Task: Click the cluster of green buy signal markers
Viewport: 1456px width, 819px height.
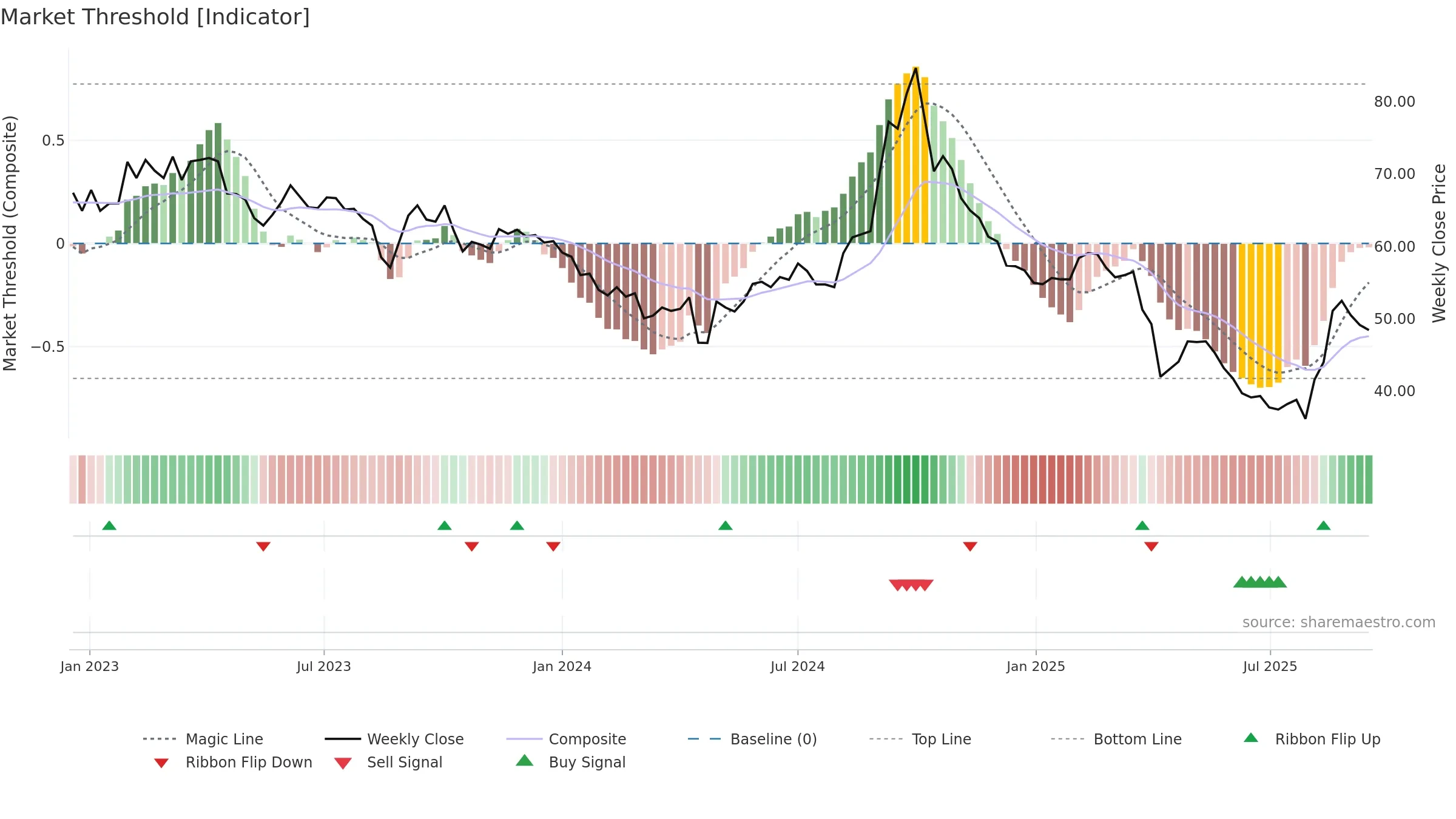Action: 1260,582
